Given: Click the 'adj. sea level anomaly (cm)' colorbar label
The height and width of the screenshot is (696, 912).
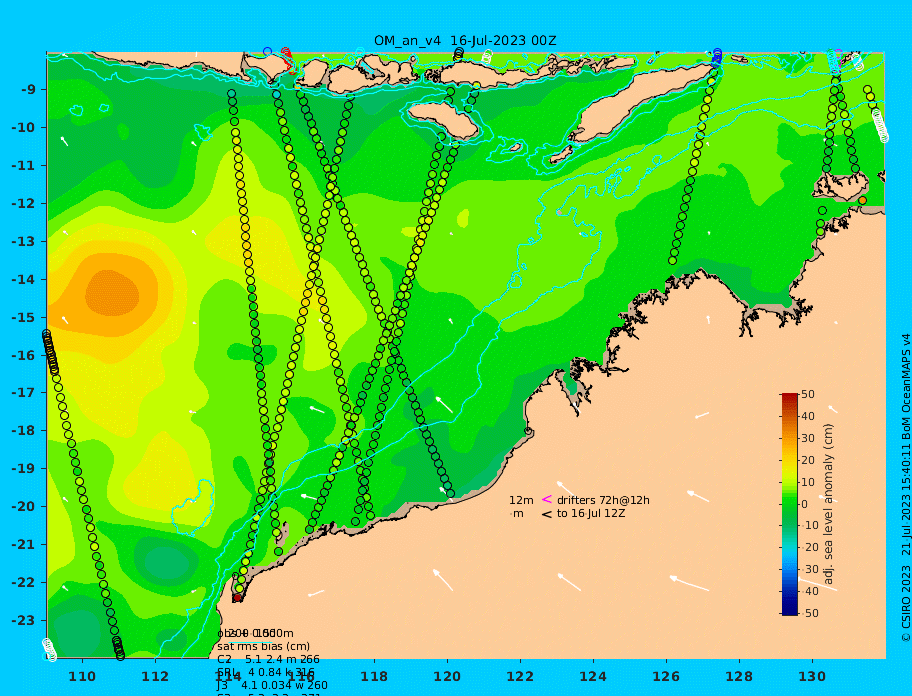Looking at the screenshot, I should pyautogui.click(x=829, y=504).
